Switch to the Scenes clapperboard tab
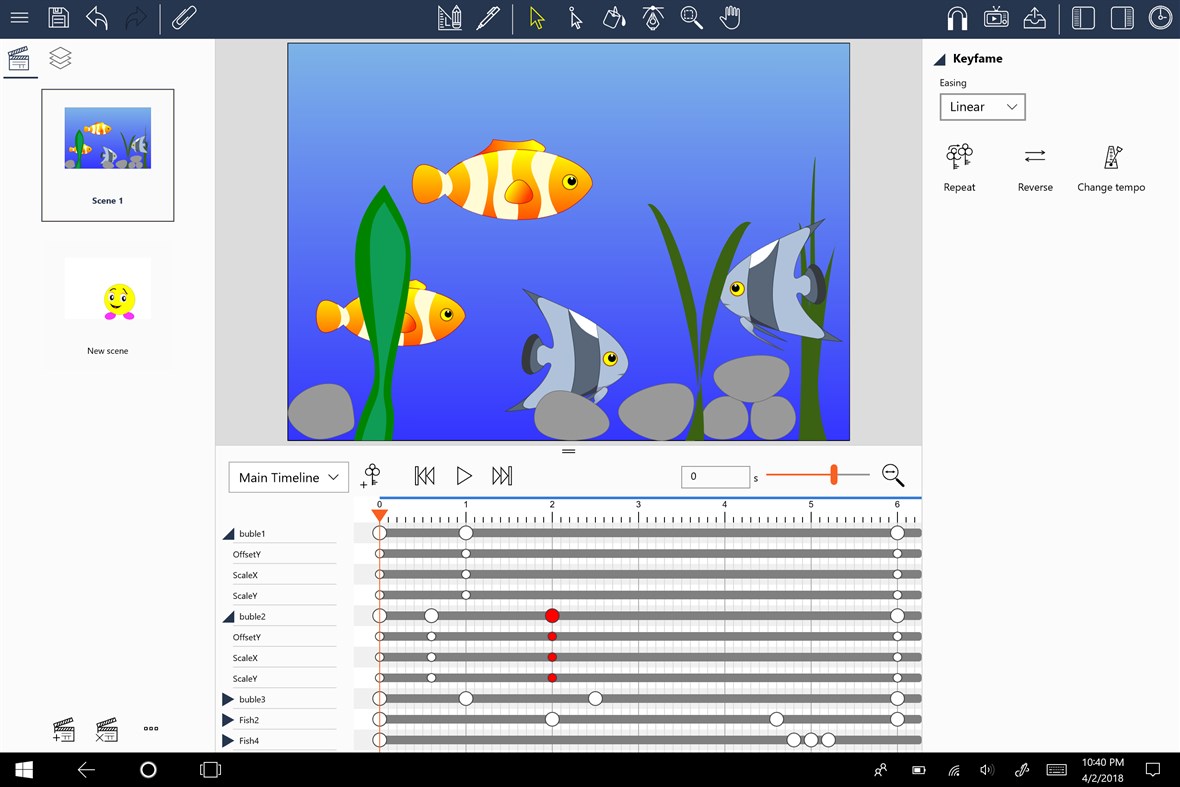Image resolution: width=1180 pixels, height=787 pixels. click(x=20, y=58)
